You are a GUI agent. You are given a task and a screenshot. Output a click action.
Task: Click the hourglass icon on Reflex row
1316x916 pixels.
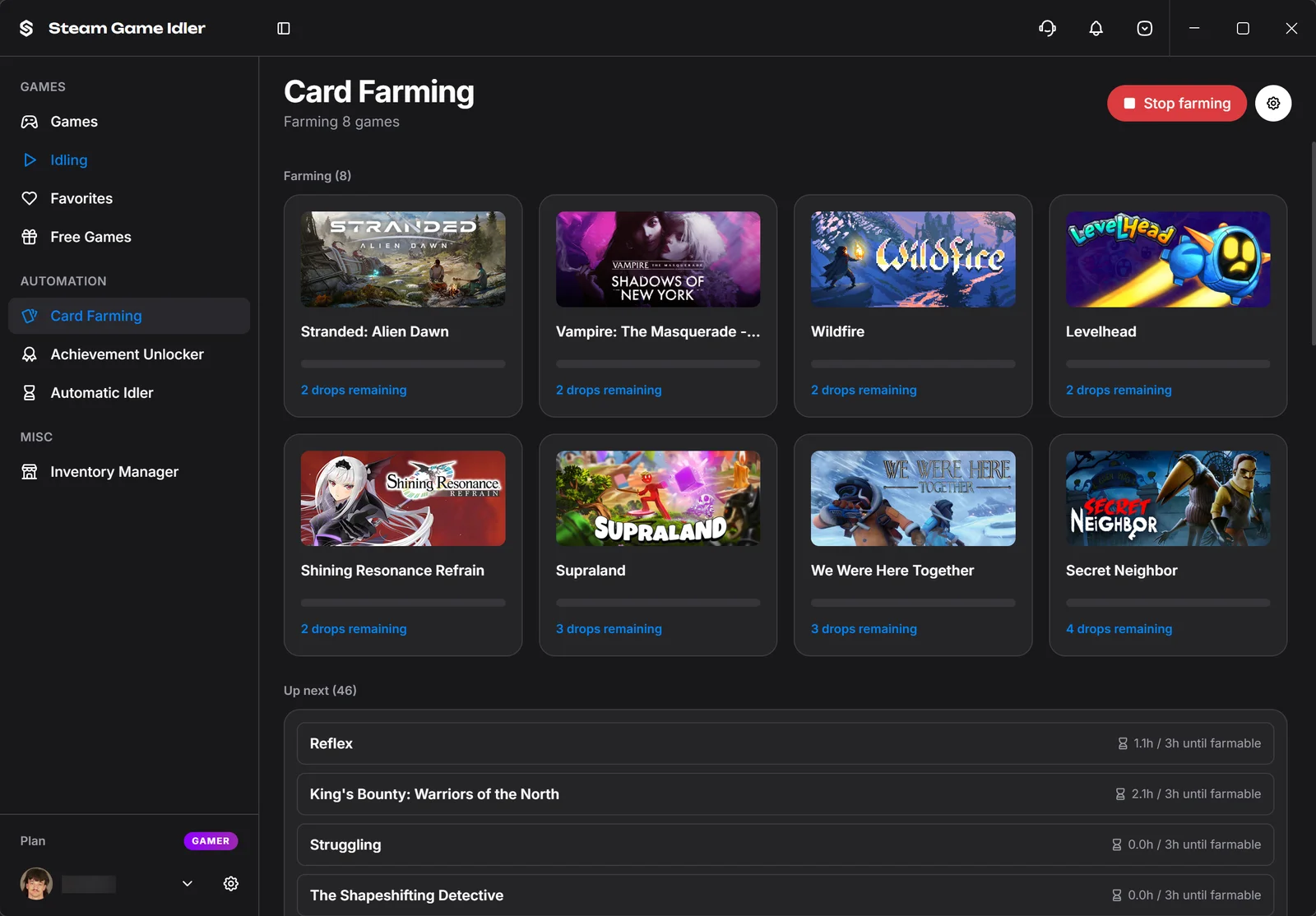coord(1123,743)
